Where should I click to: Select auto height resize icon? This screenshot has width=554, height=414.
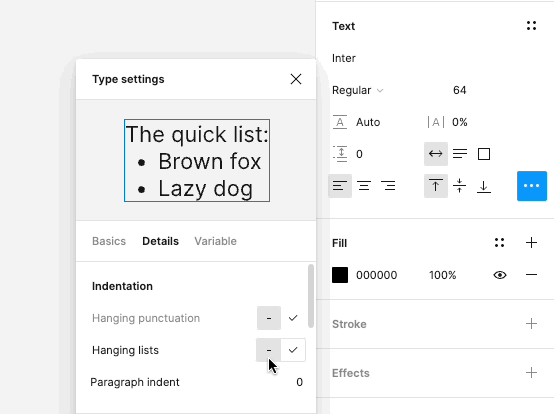click(460, 154)
